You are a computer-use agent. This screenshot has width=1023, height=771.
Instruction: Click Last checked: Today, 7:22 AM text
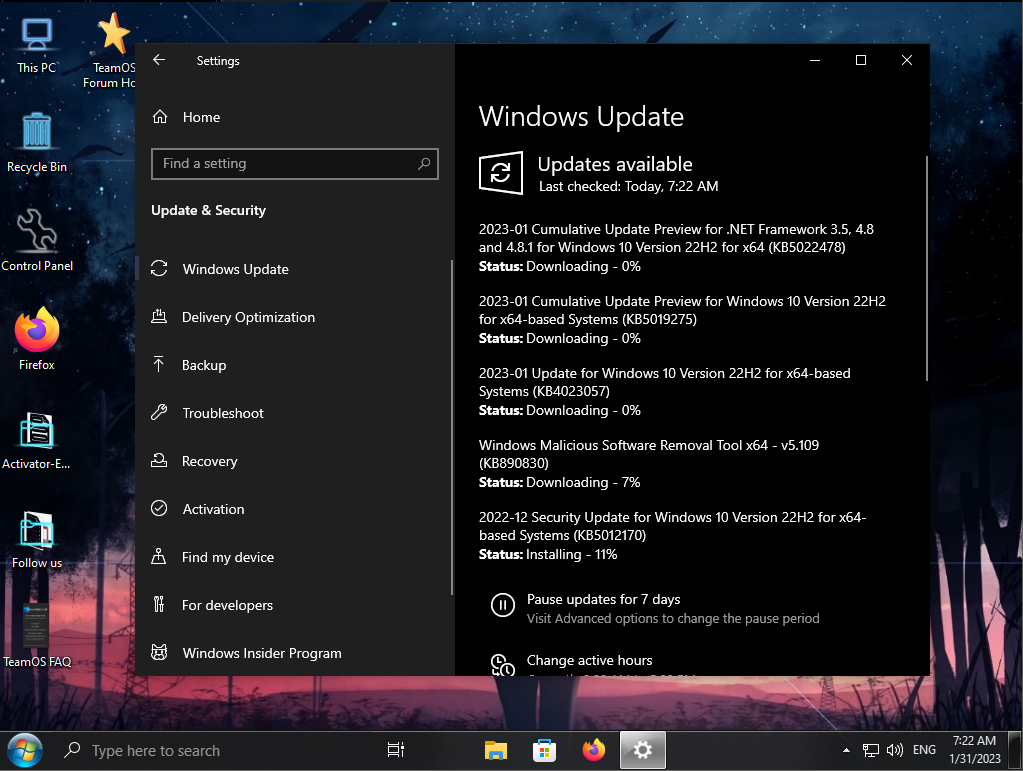pos(628,187)
